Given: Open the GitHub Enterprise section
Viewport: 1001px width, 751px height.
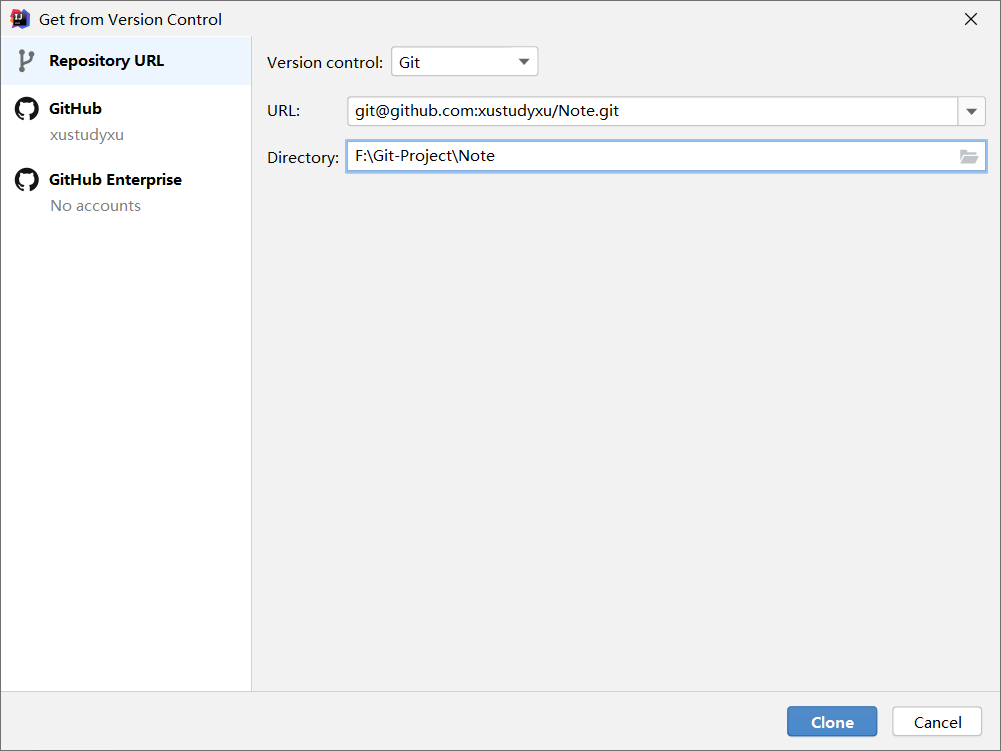Looking at the screenshot, I should point(126,192).
